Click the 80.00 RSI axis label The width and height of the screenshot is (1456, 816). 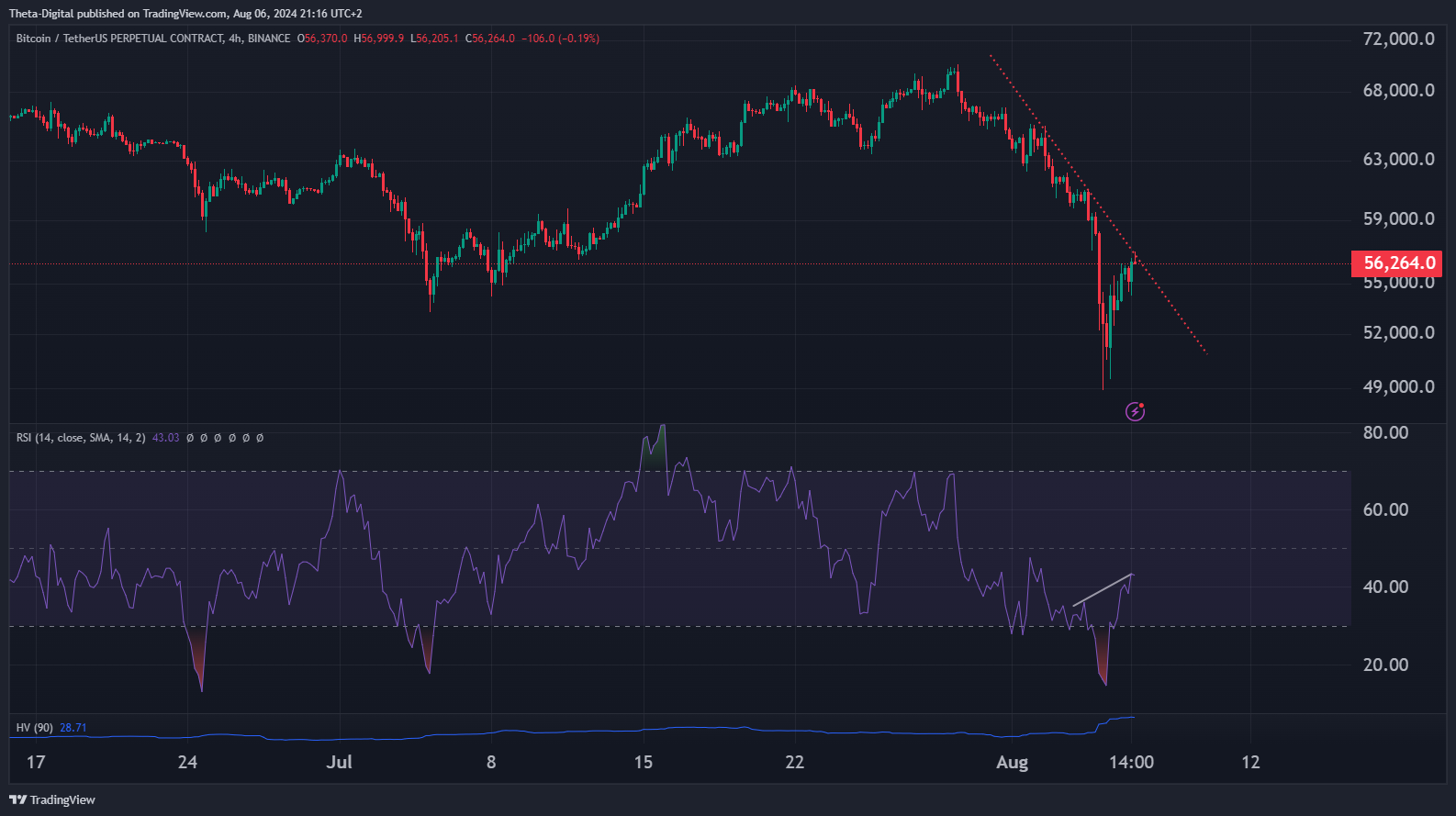[1385, 432]
